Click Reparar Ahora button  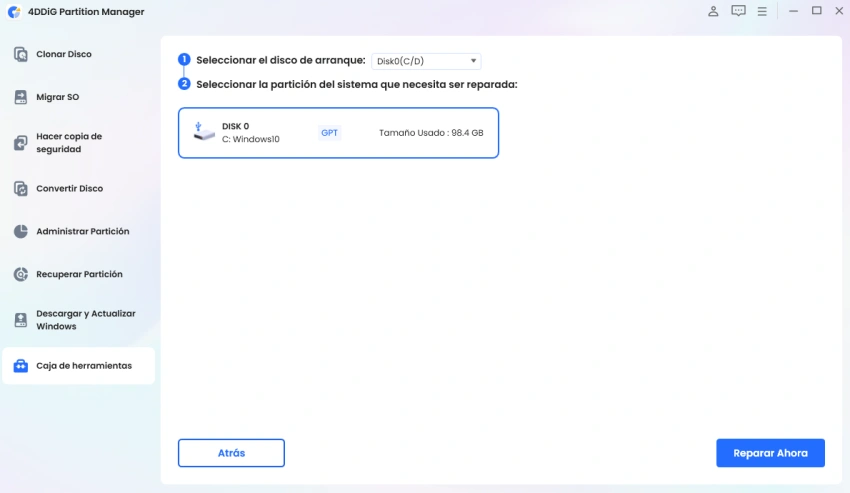770,453
